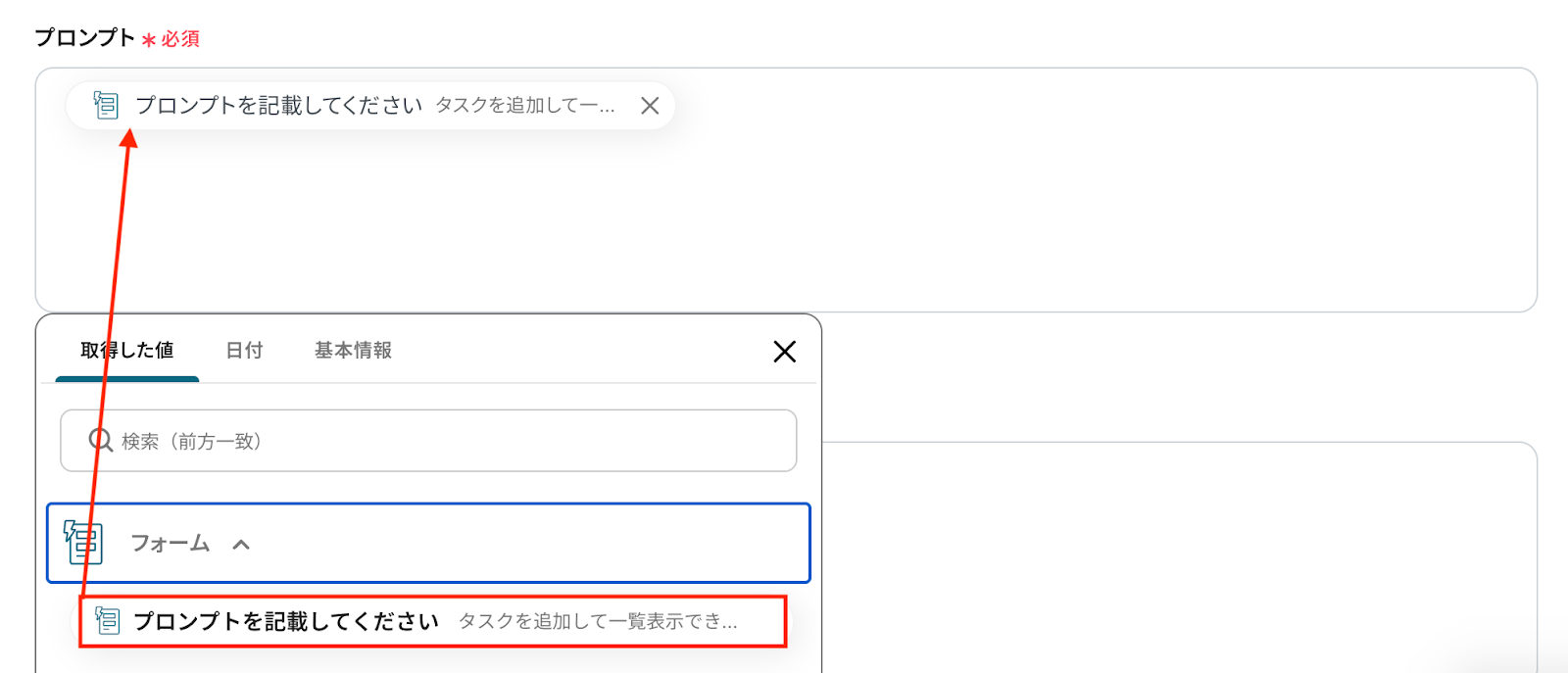The height and width of the screenshot is (673, 1568).
Task: Open the 基本情報 tab
Action: tap(353, 351)
